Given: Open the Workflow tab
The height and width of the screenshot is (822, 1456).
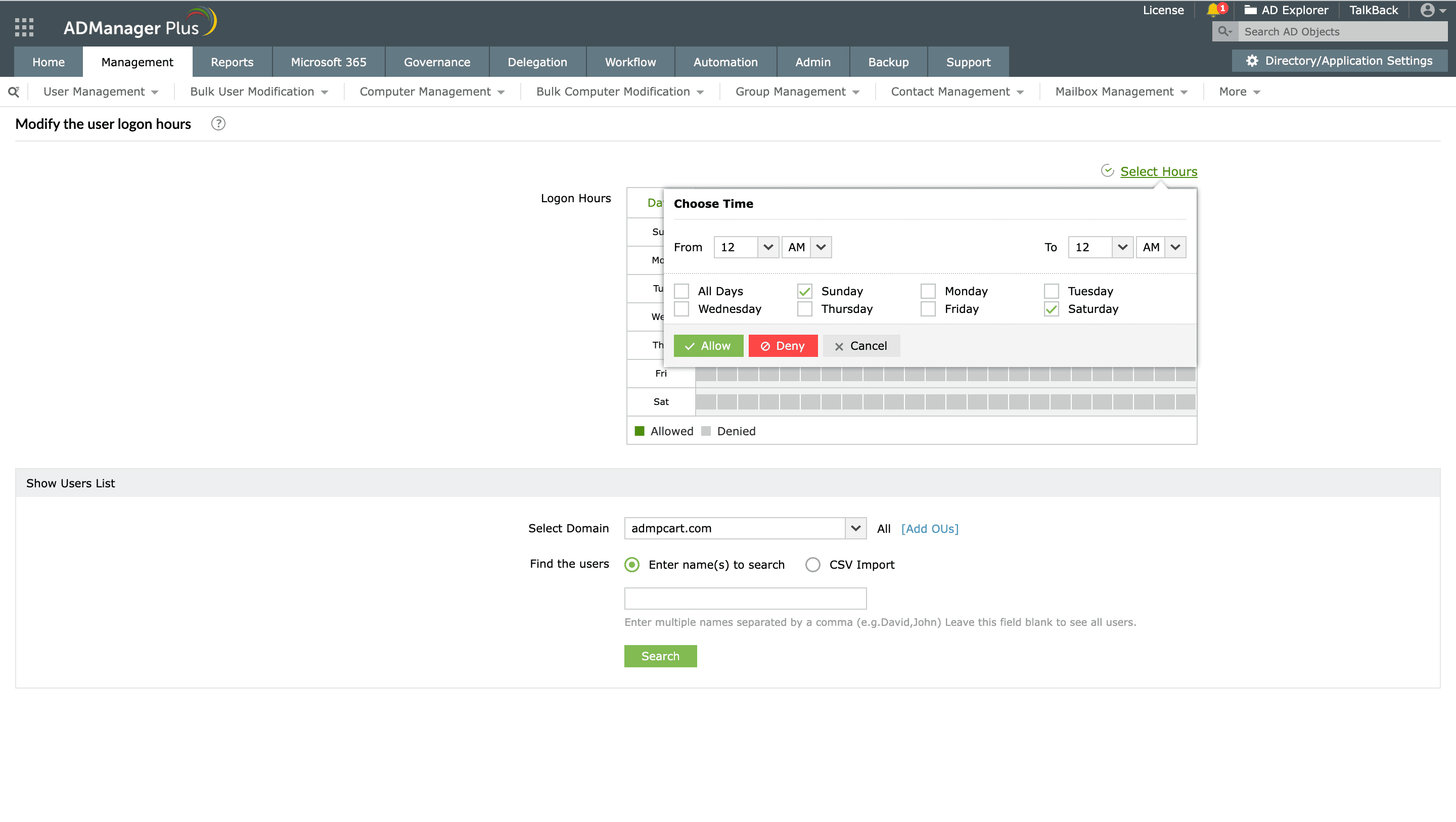Looking at the screenshot, I should 630,62.
